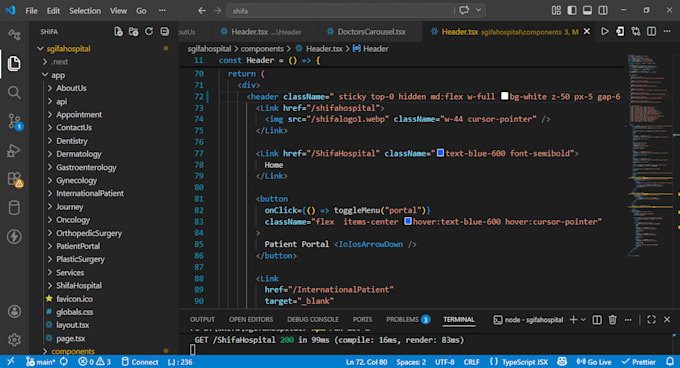The height and width of the screenshot is (368, 680).
Task: Switch to the DEBUG CONSOLE tab
Action: click(x=313, y=320)
